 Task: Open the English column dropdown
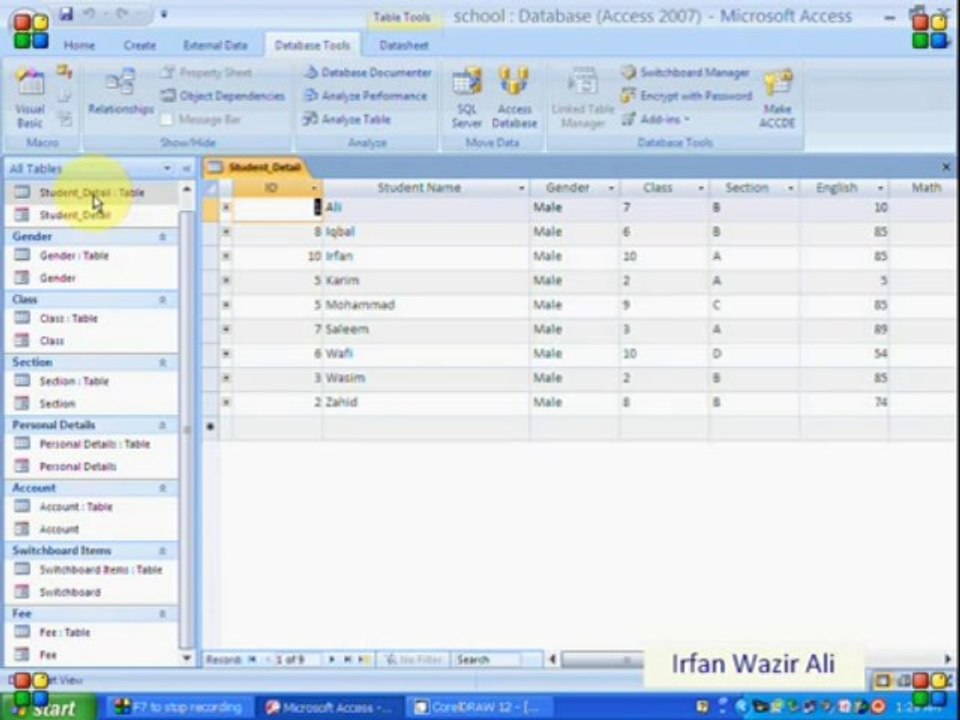point(880,188)
